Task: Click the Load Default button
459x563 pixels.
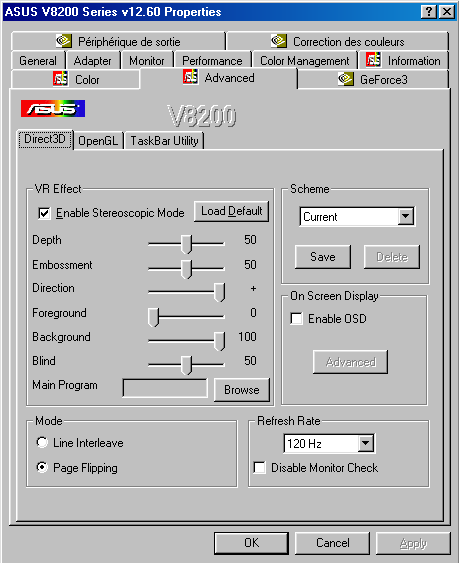Action: click(x=232, y=211)
